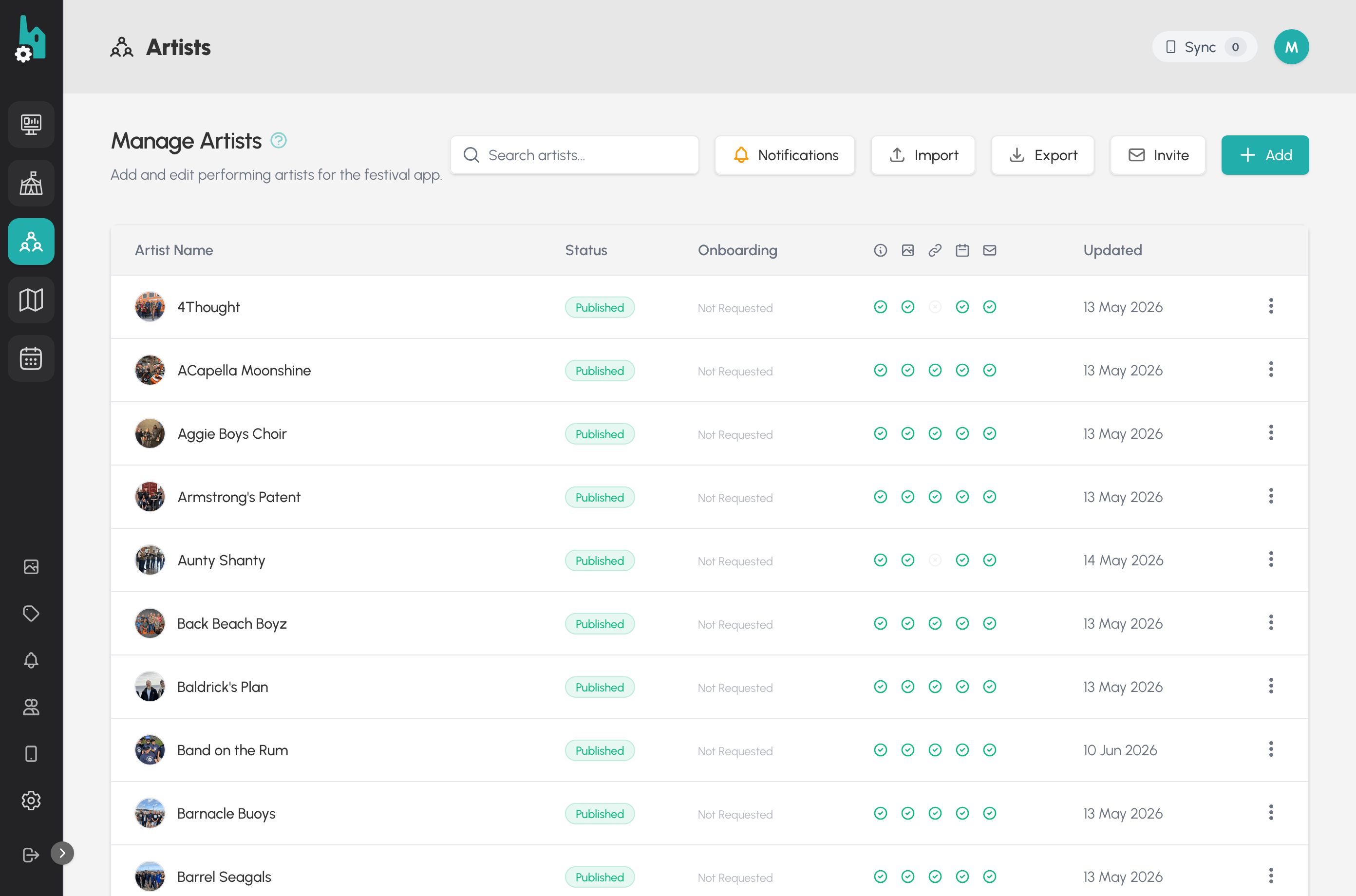Open the Artists sidebar icon
The image size is (1356, 896).
click(x=31, y=242)
